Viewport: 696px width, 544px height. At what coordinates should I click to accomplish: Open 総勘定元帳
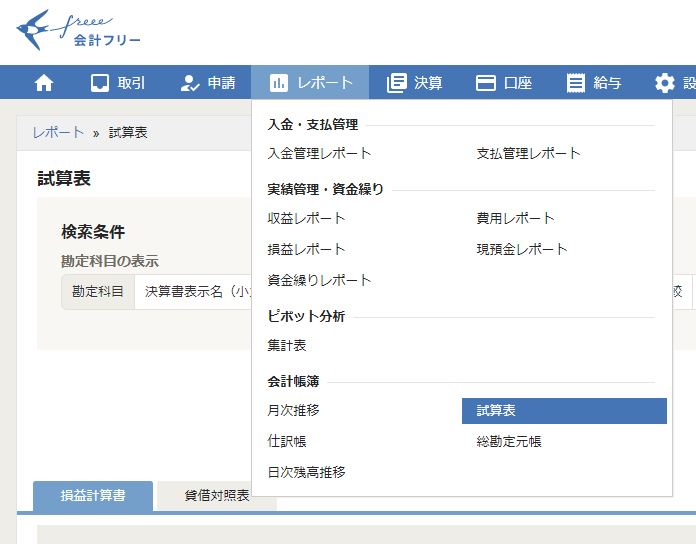[x=509, y=442]
